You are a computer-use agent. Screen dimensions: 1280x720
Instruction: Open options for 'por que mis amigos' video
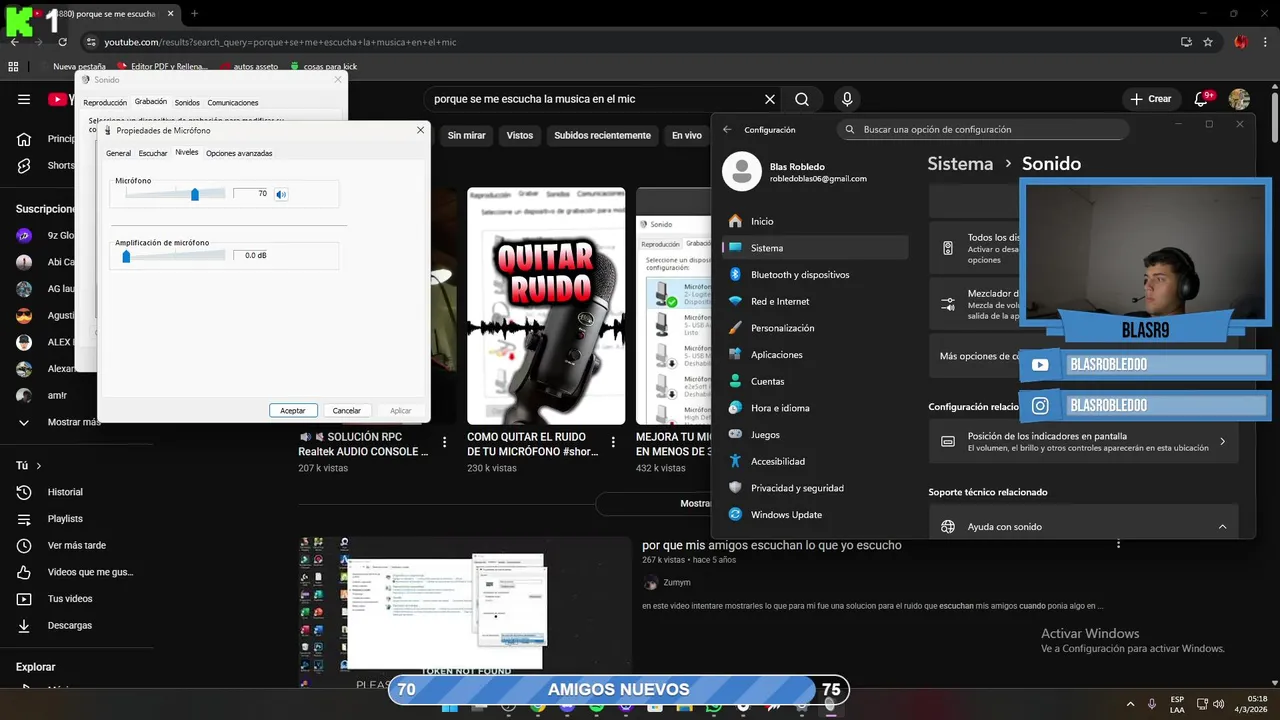1118,545
